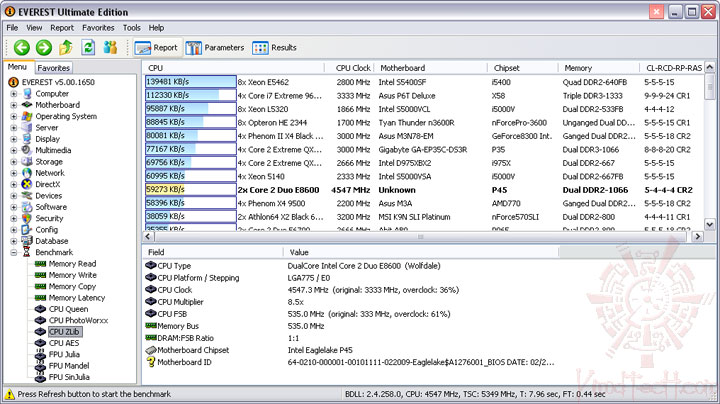Click the 139481 KB/s result bar
The image size is (720, 404).
click(x=191, y=82)
